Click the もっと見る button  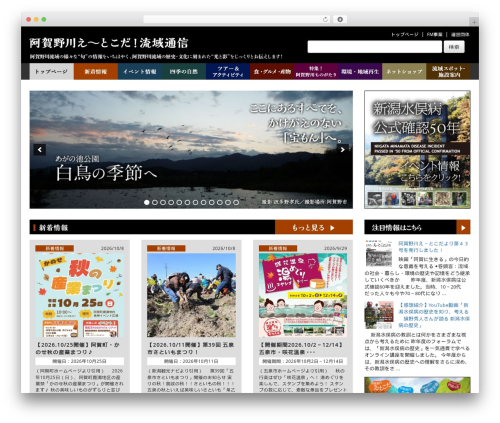pos(314,228)
